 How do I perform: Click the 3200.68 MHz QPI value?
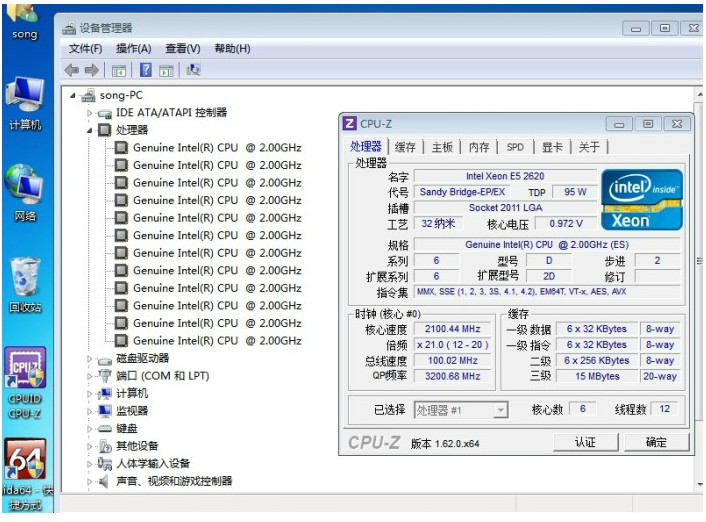453,376
